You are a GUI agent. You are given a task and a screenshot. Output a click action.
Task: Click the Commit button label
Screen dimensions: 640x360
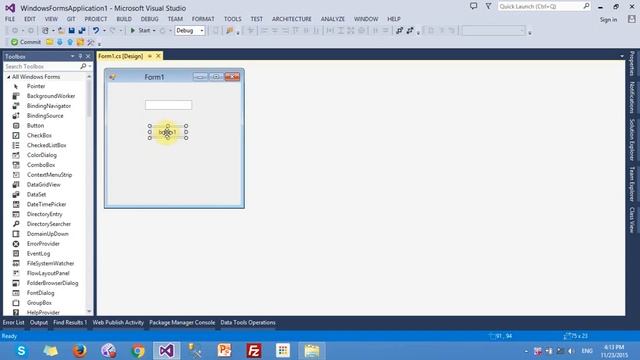pos(30,42)
